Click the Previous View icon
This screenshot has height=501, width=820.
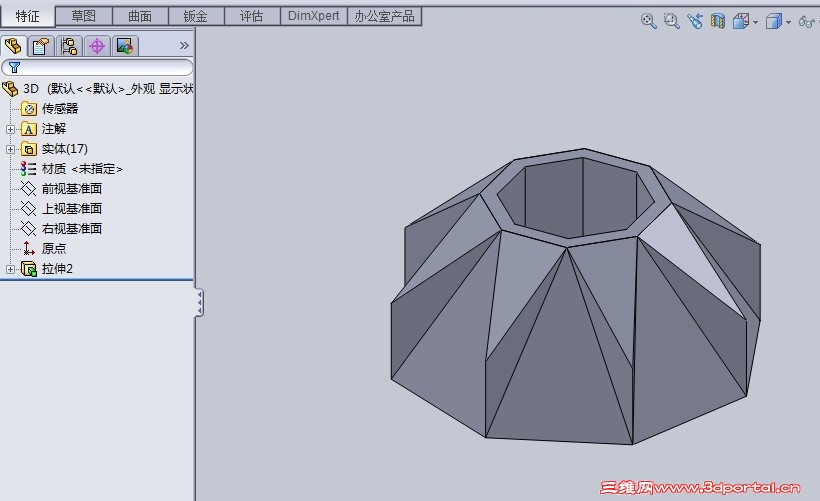(695, 21)
